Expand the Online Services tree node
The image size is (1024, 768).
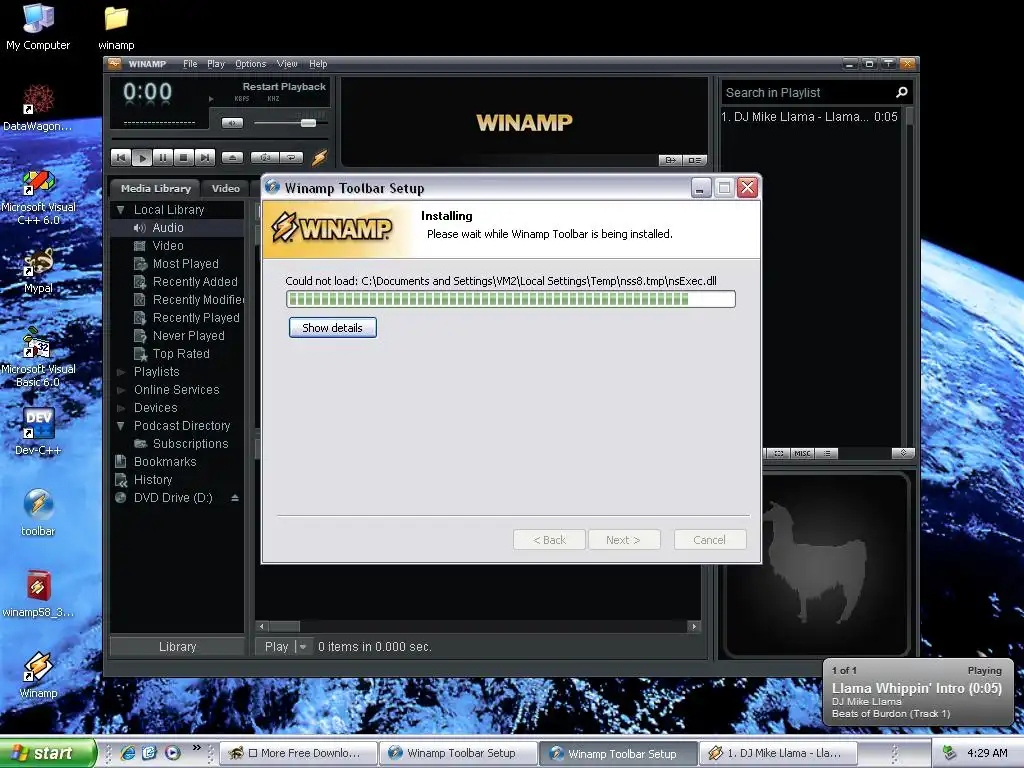click(121, 390)
